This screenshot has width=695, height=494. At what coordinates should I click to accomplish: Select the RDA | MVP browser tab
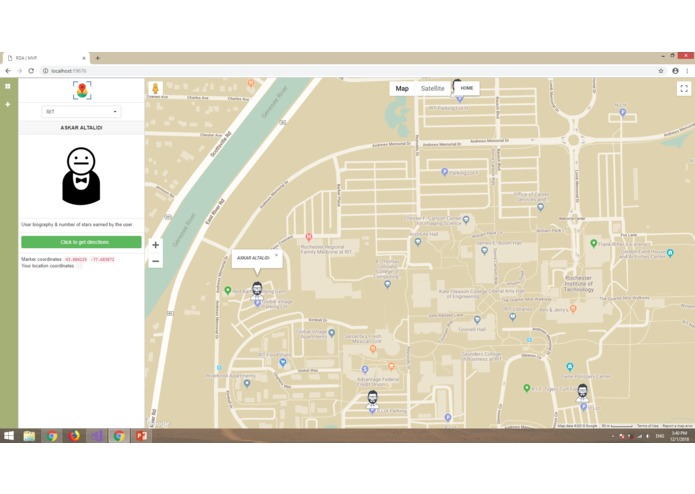click(46, 58)
